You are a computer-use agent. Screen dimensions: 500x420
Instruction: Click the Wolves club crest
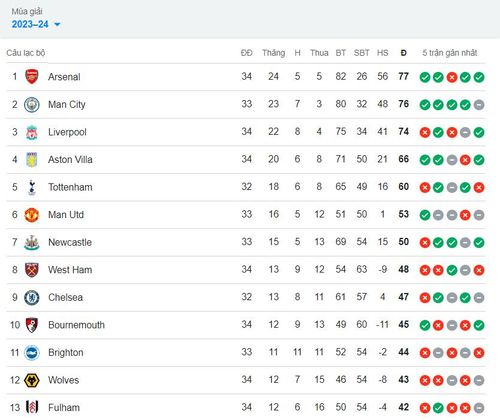32,380
